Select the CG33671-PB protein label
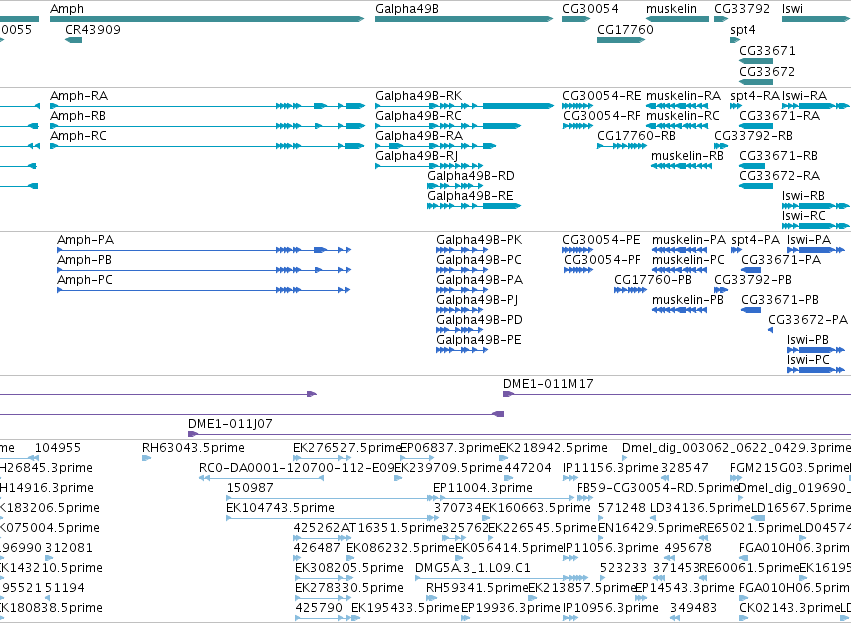The height and width of the screenshot is (623, 851). (780, 300)
